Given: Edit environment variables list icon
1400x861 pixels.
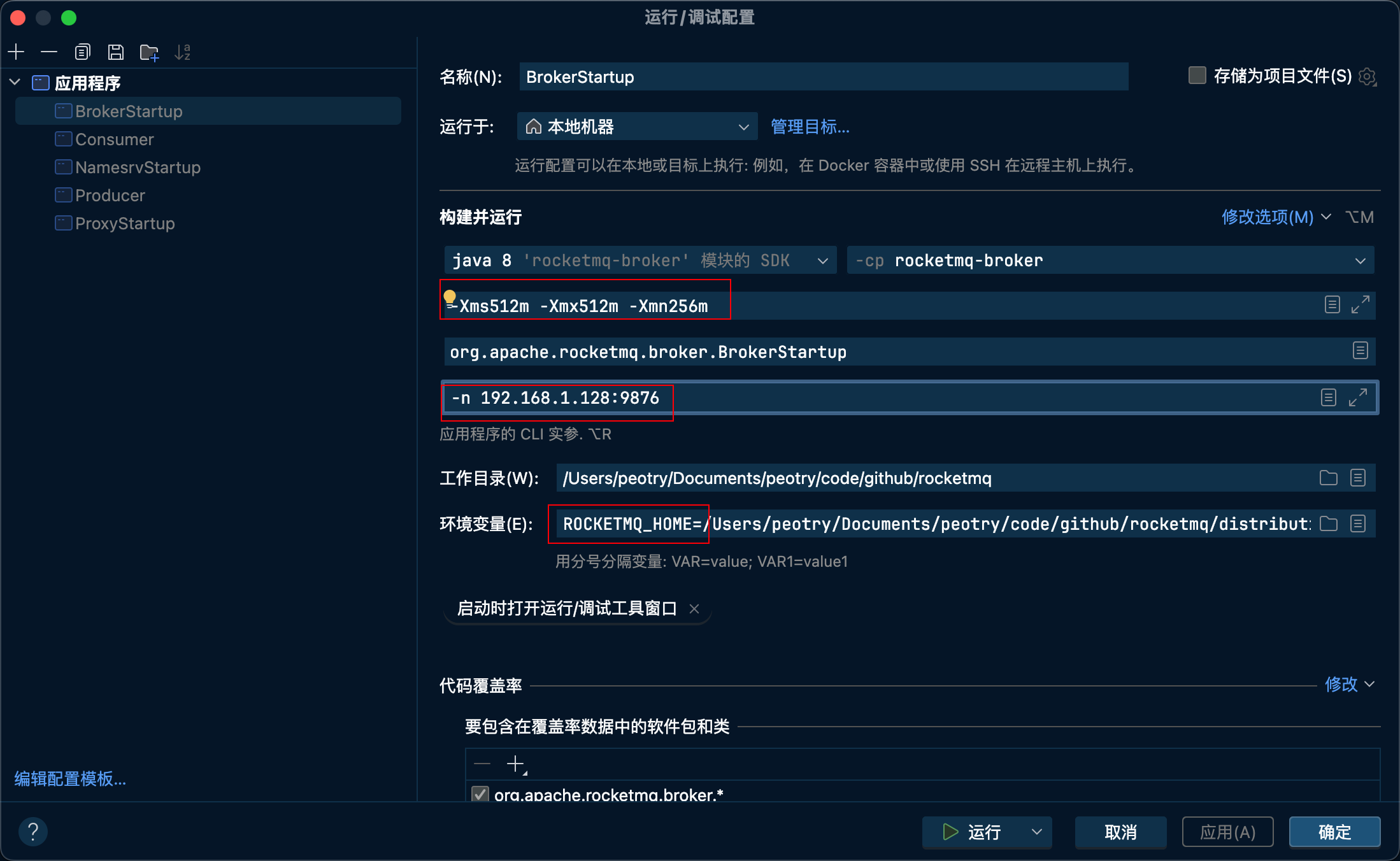Looking at the screenshot, I should pyautogui.click(x=1358, y=523).
